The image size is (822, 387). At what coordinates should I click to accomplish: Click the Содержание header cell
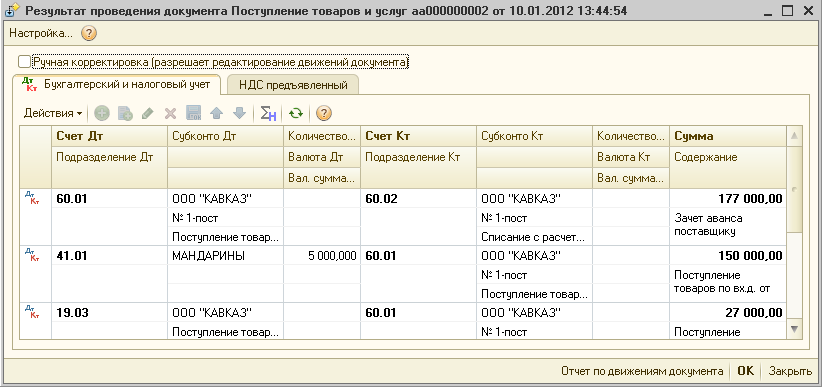[728, 167]
